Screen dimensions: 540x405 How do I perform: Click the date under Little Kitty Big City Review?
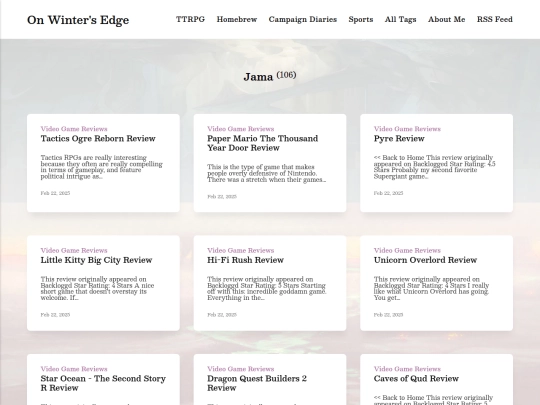[x=55, y=315]
